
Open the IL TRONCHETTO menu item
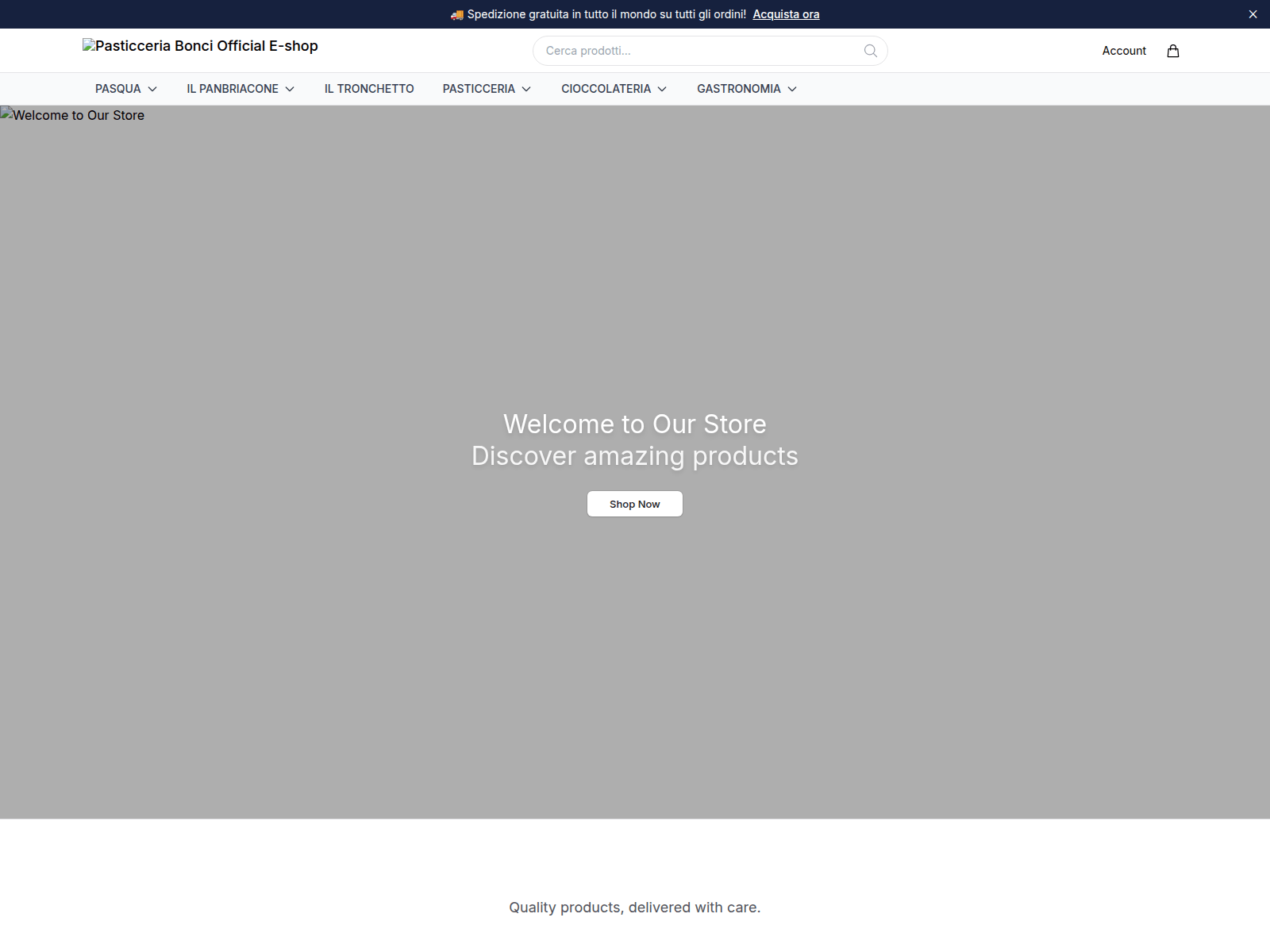point(369,89)
